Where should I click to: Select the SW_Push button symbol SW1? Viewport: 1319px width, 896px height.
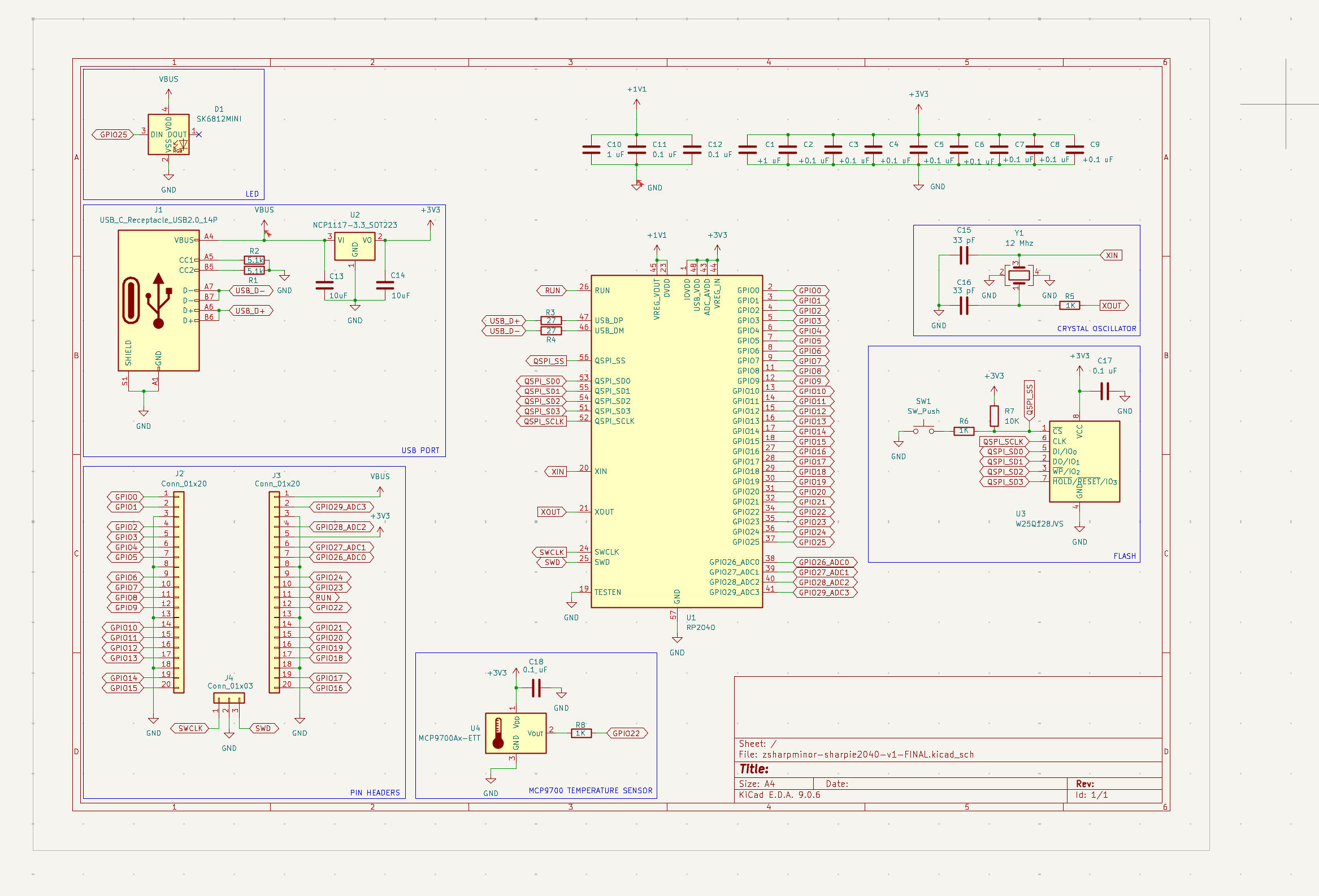[923, 429]
